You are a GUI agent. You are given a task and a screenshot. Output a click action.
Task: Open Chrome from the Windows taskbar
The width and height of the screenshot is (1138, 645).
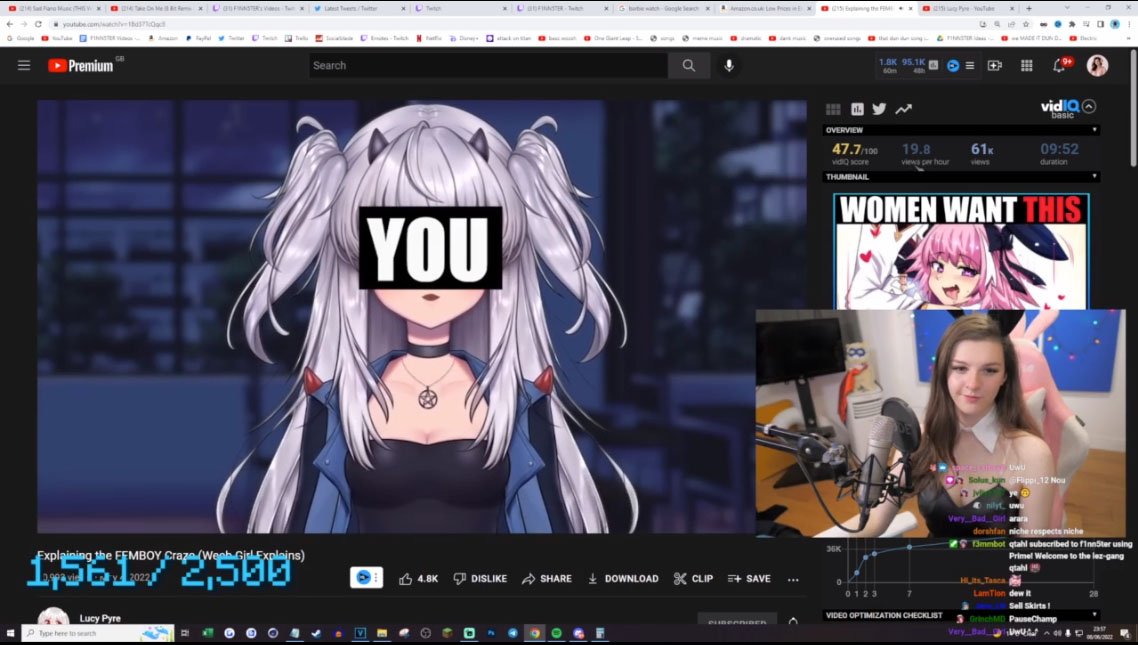pyautogui.click(x=534, y=633)
